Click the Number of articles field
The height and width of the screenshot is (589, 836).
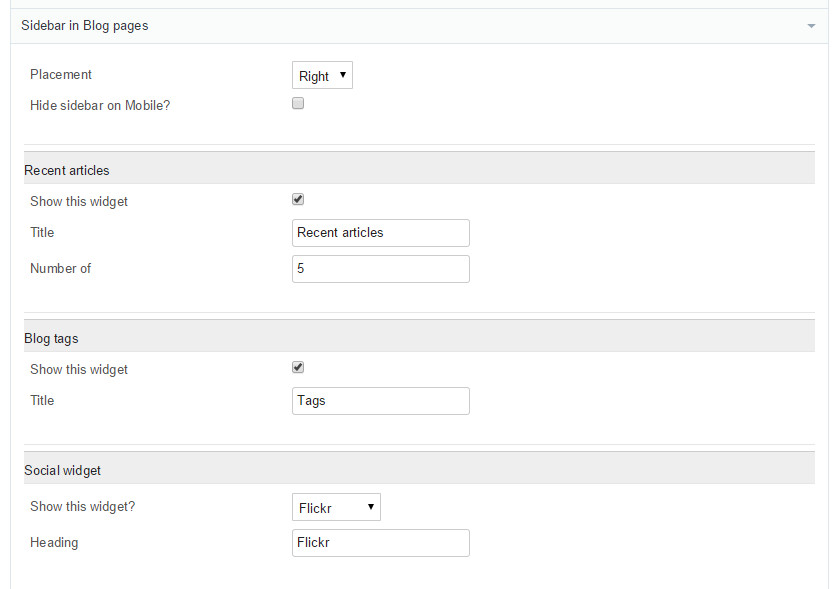click(381, 269)
